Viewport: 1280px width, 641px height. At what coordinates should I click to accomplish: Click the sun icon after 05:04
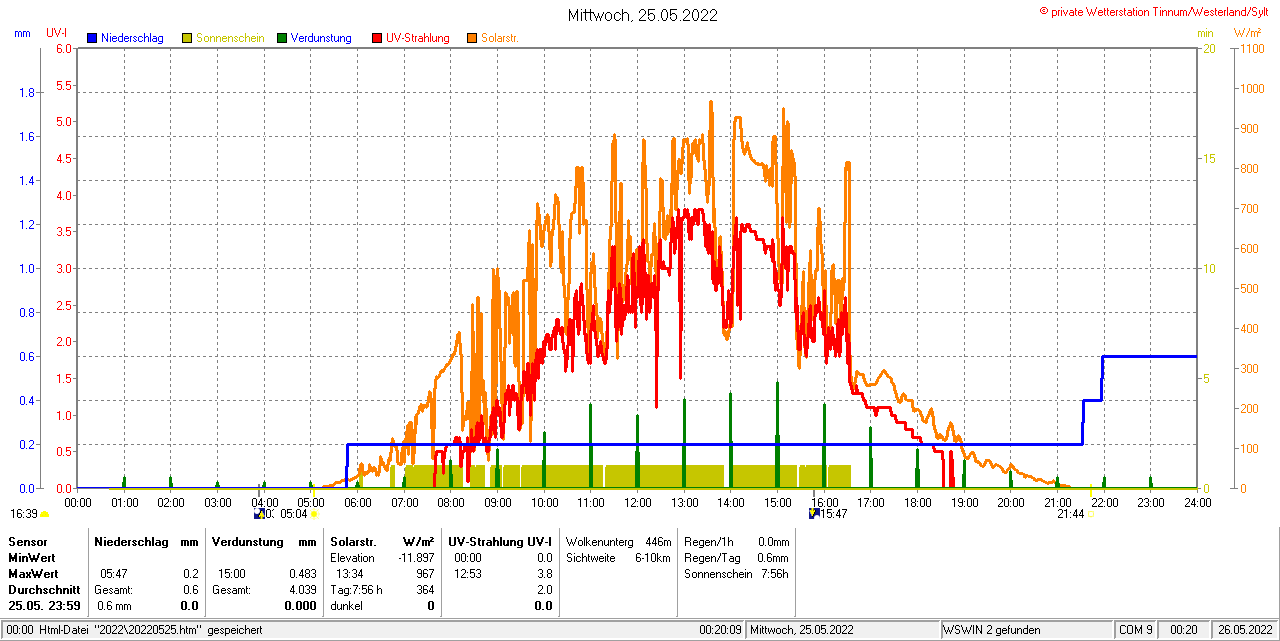tap(314, 514)
